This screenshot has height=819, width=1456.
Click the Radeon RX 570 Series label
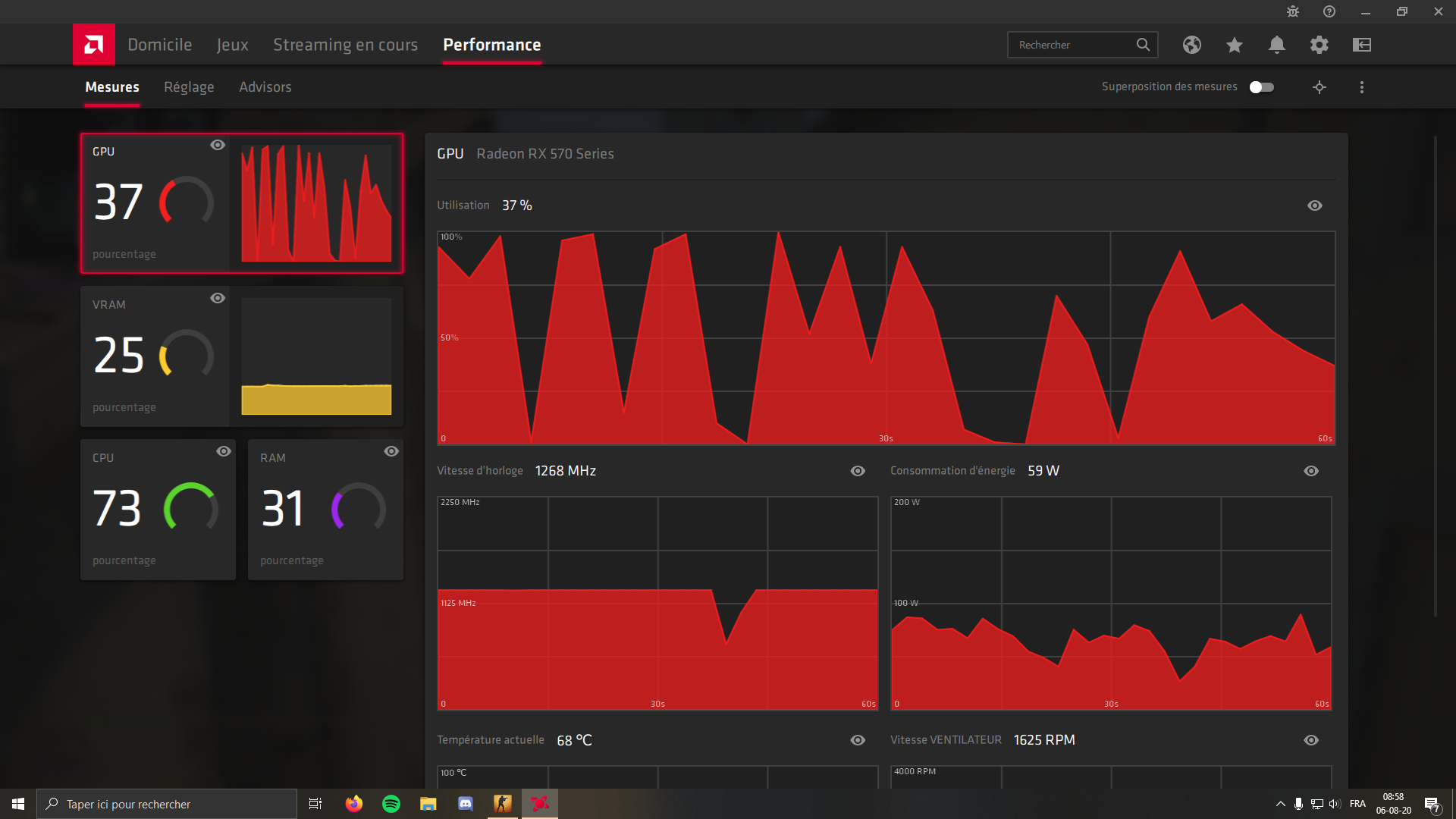(x=545, y=154)
